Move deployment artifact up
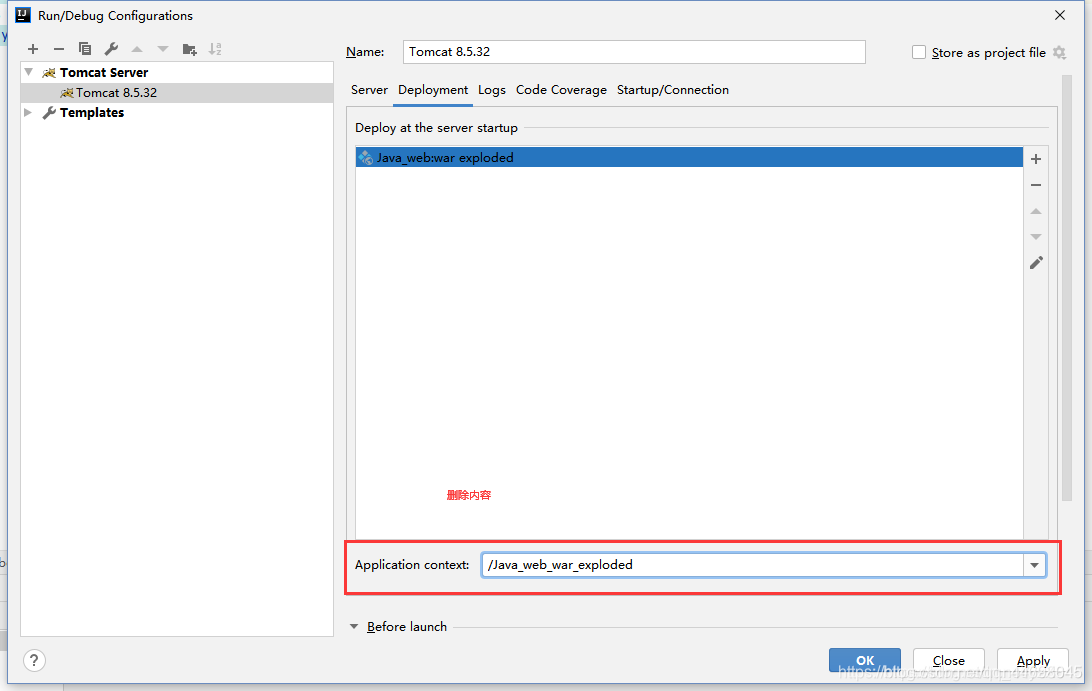 tap(1036, 211)
